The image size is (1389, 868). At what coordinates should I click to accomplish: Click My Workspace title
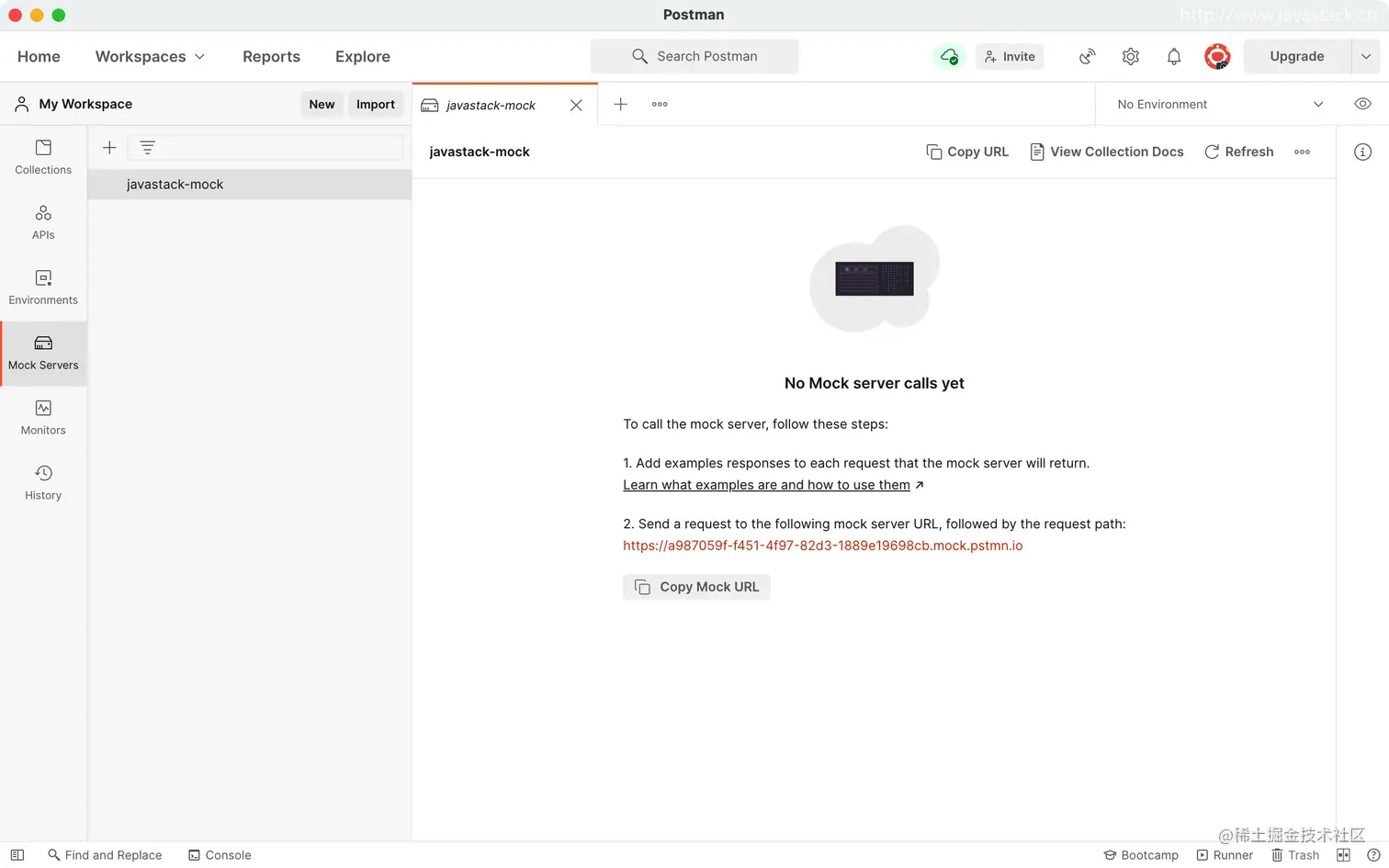point(85,104)
